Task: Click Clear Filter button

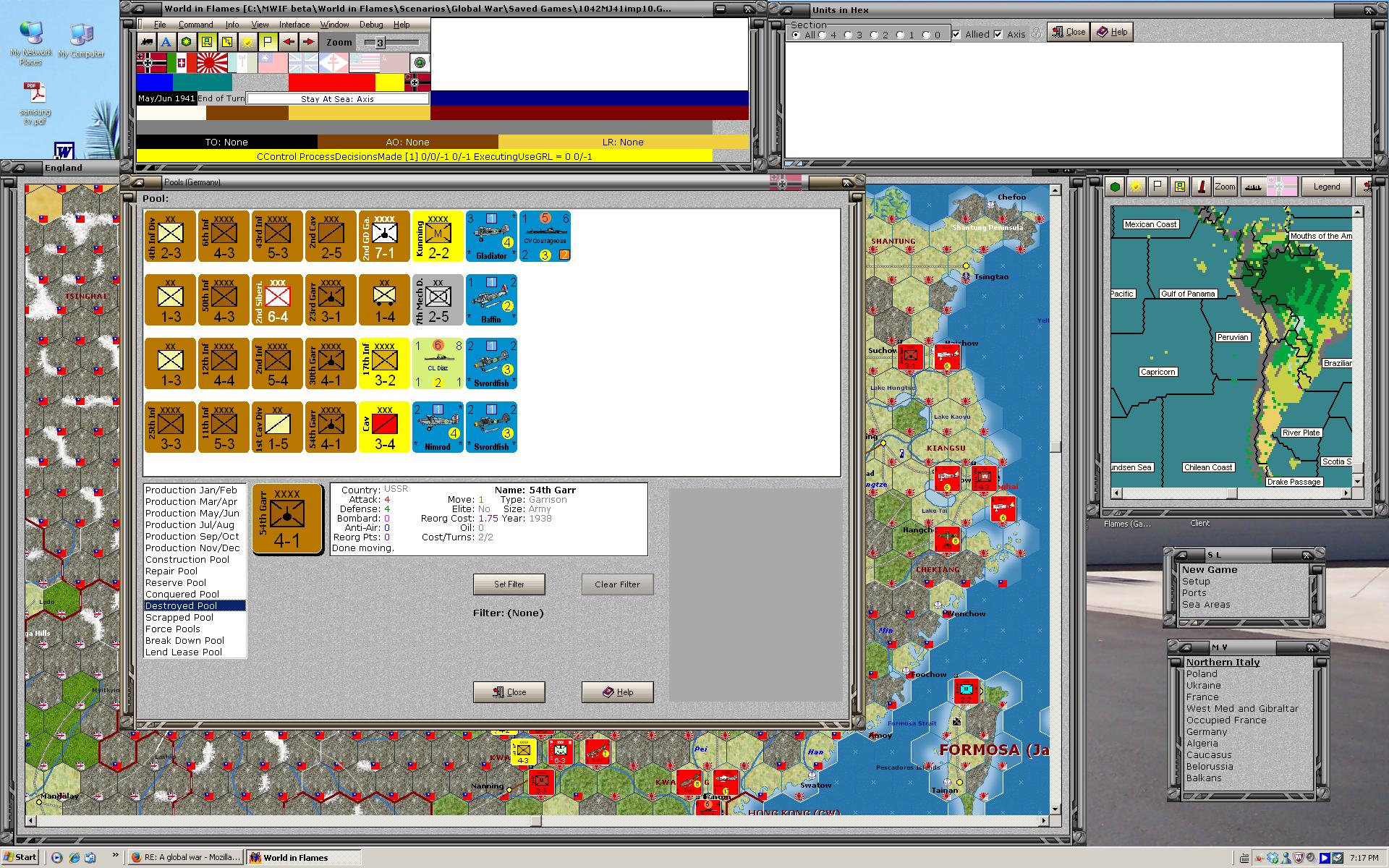Action: 618,584
